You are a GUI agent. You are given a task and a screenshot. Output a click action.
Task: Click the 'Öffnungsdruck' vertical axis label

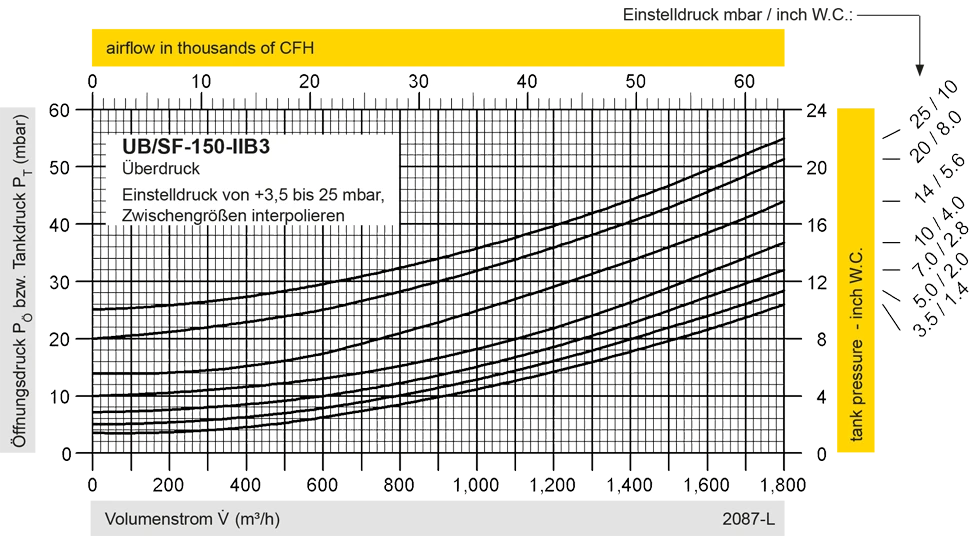coord(19,280)
